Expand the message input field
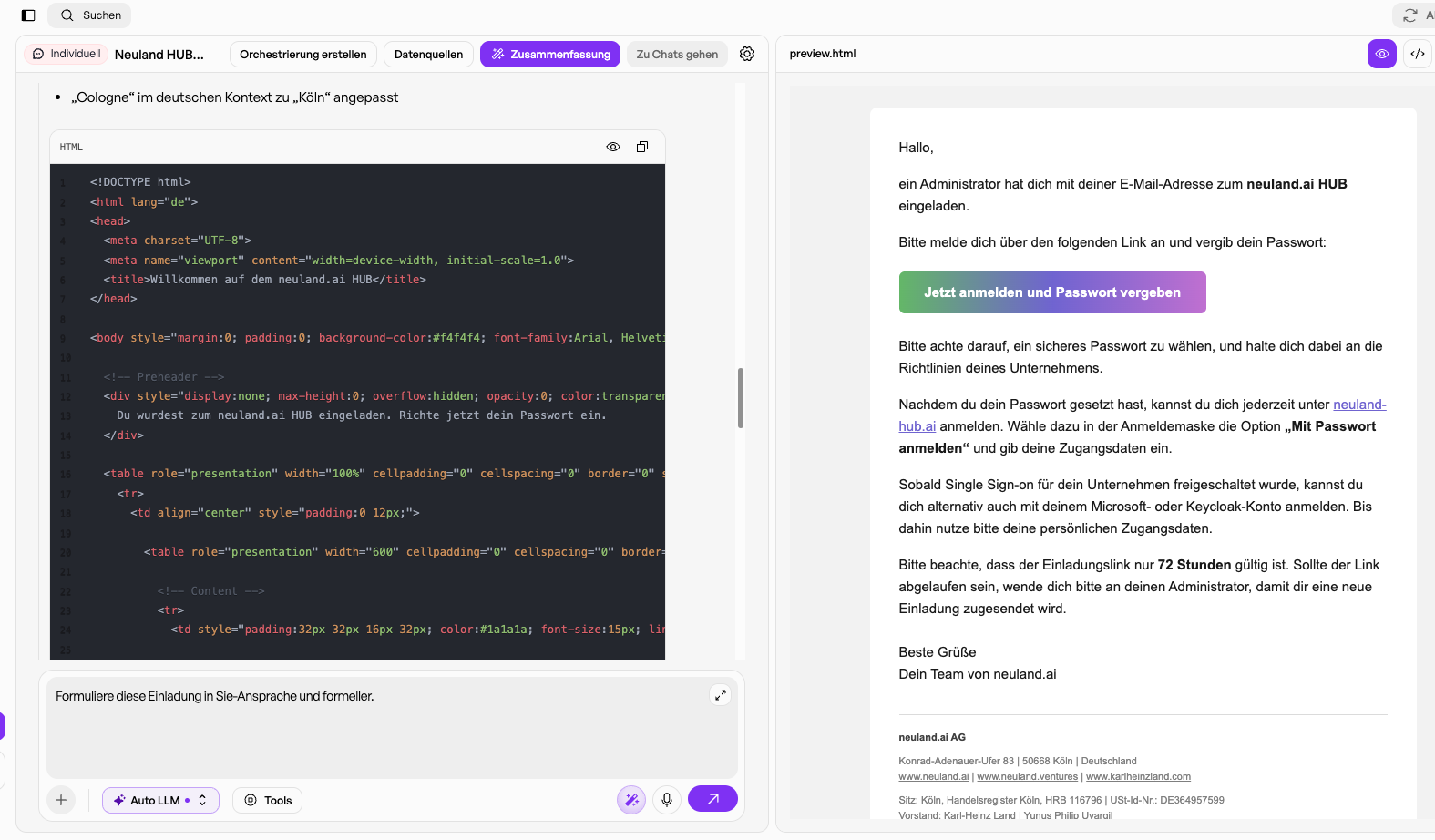This screenshot has height=840, width=1435. point(720,695)
